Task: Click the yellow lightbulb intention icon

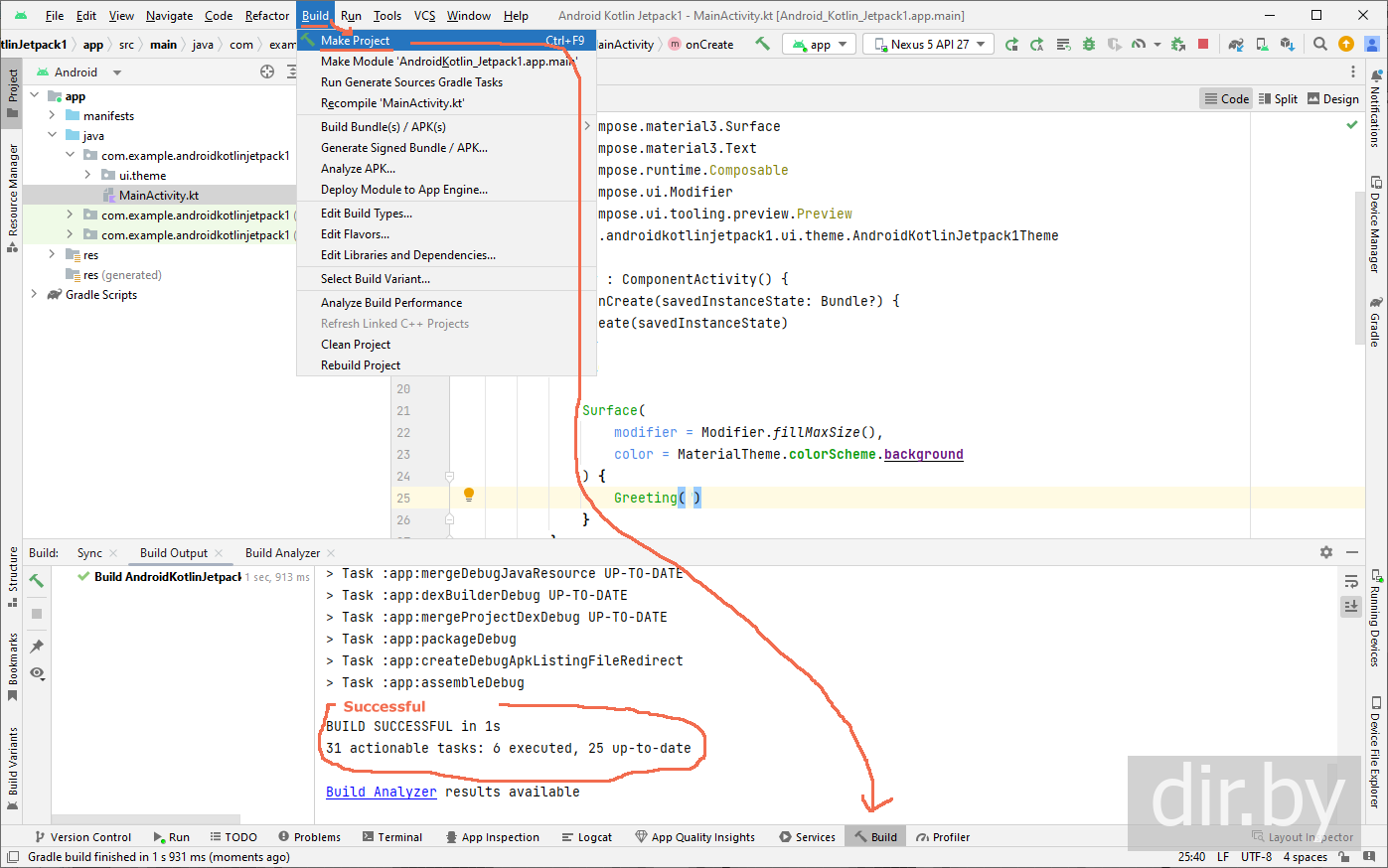Action: point(469,495)
